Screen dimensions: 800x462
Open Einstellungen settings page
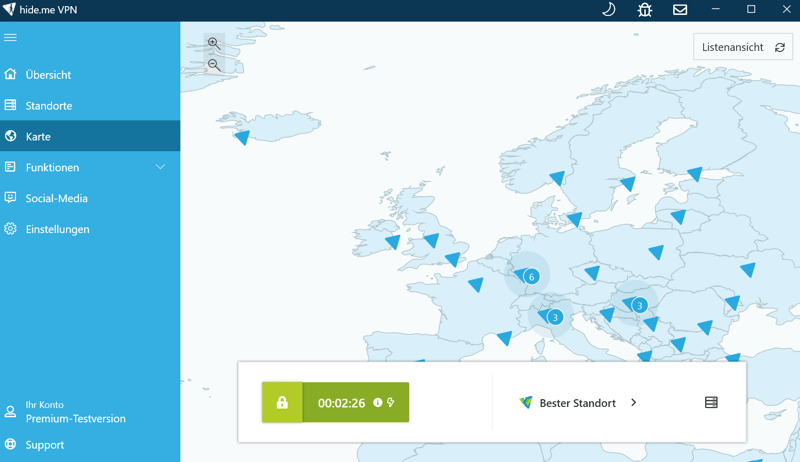coord(90,229)
